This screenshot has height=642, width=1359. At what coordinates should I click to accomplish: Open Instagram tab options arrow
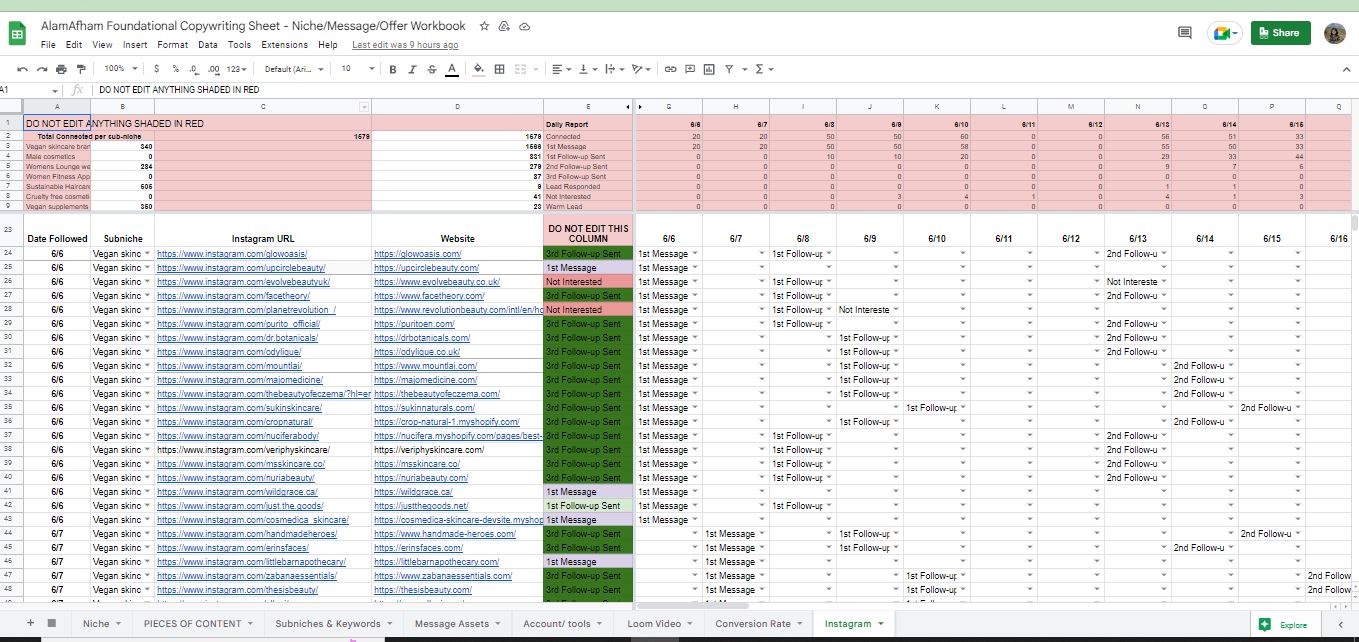[x=881, y=624]
